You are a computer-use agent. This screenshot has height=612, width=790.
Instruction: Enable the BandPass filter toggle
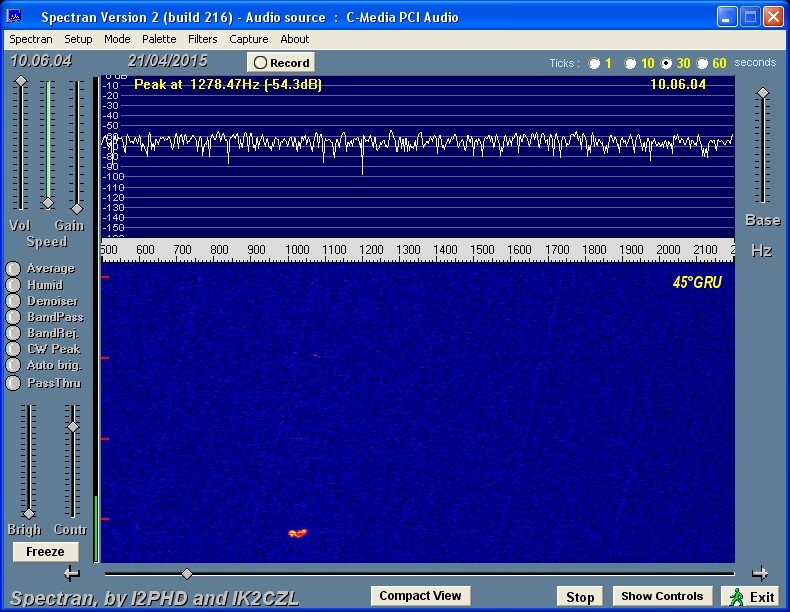[x=13, y=317]
